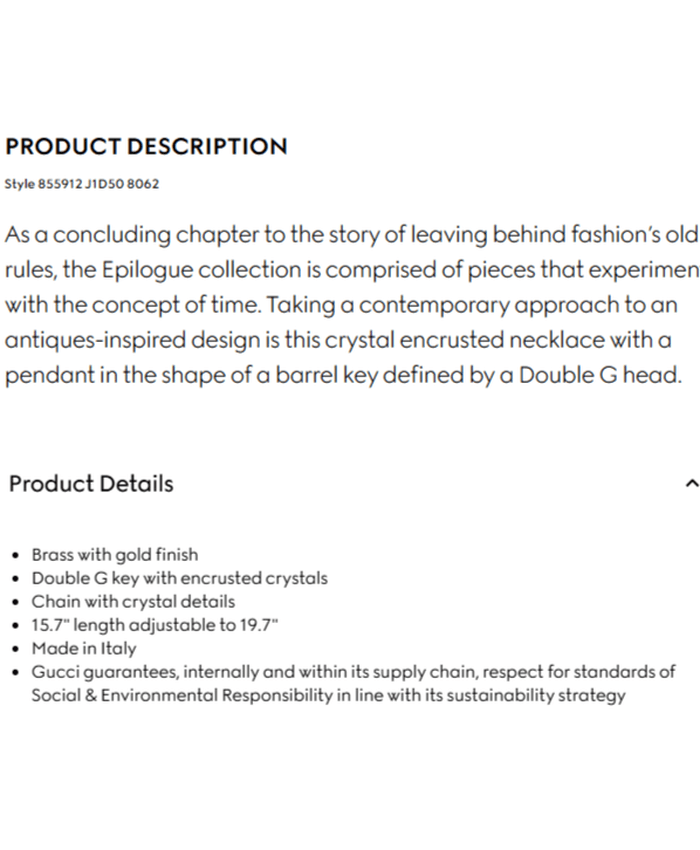Click the 15.7" length adjustable bullet
Viewport: 700px width, 850px height.
coord(154,625)
